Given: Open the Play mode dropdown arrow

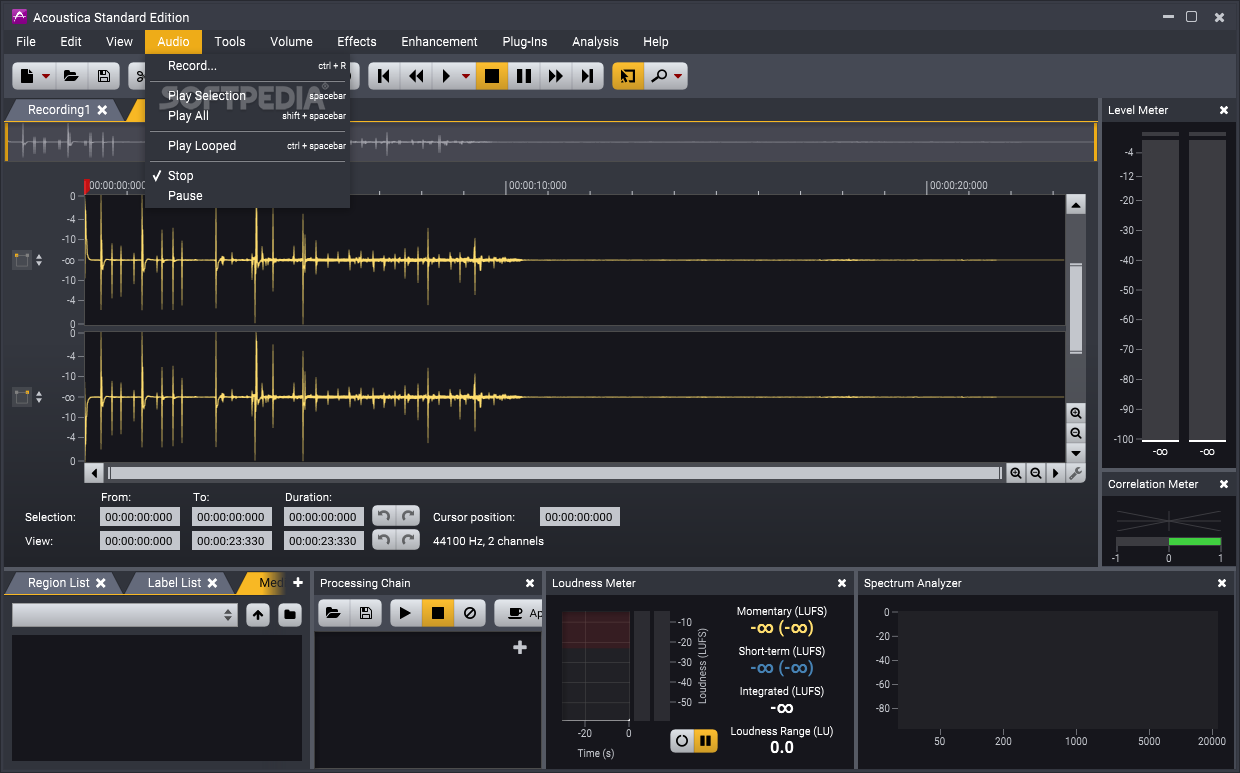Looking at the screenshot, I should tap(465, 76).
